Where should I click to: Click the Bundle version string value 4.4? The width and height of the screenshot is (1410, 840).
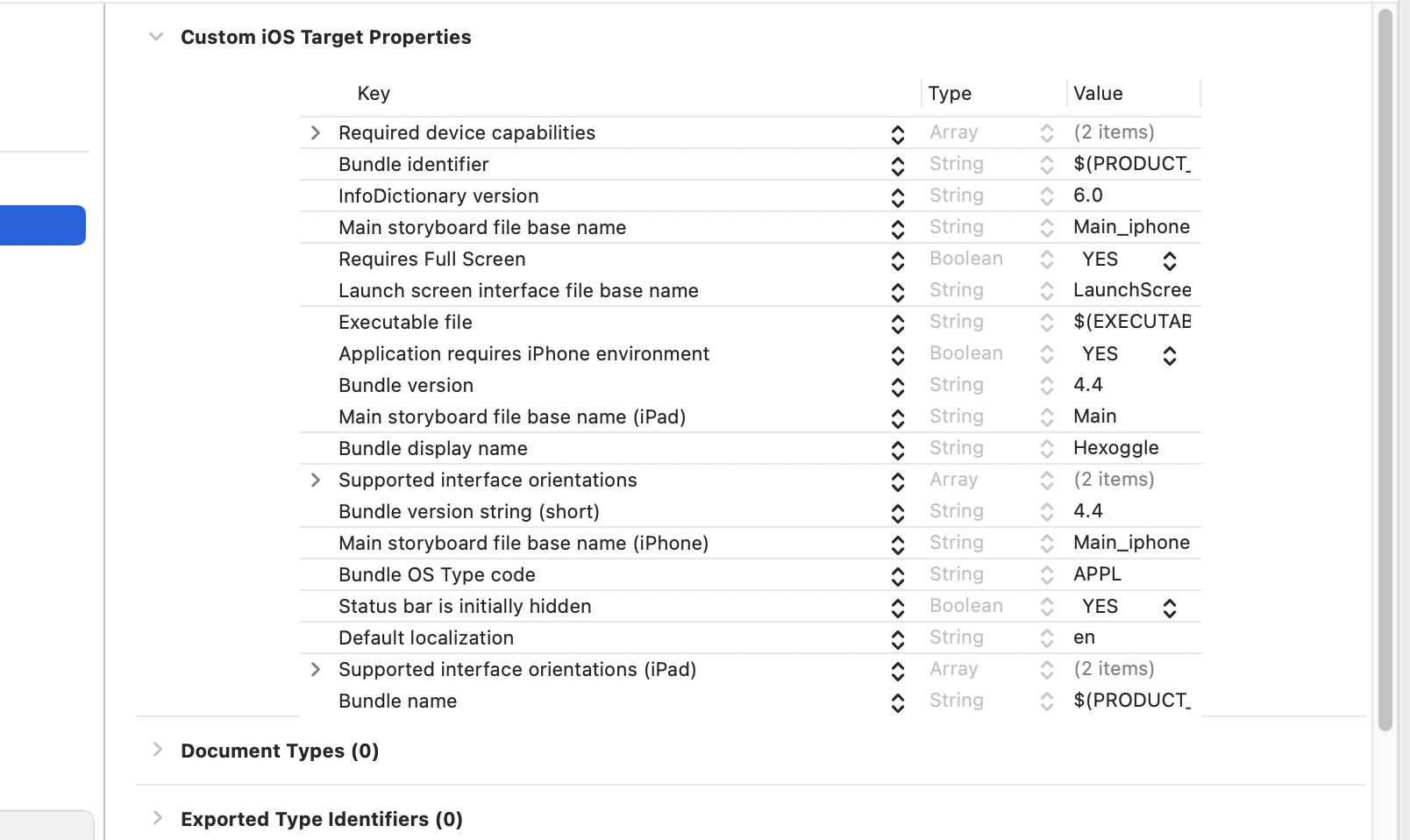click(1088, 511)
